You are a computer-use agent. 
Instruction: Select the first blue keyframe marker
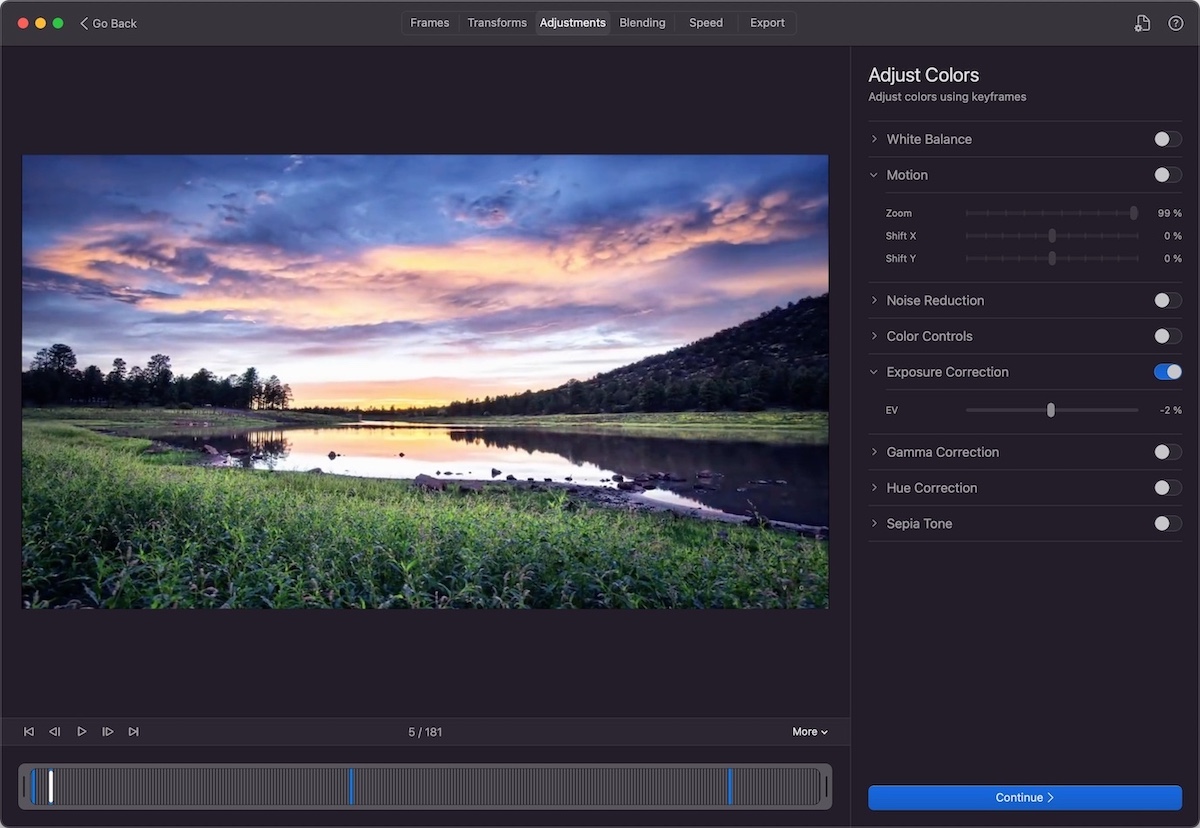34,786
